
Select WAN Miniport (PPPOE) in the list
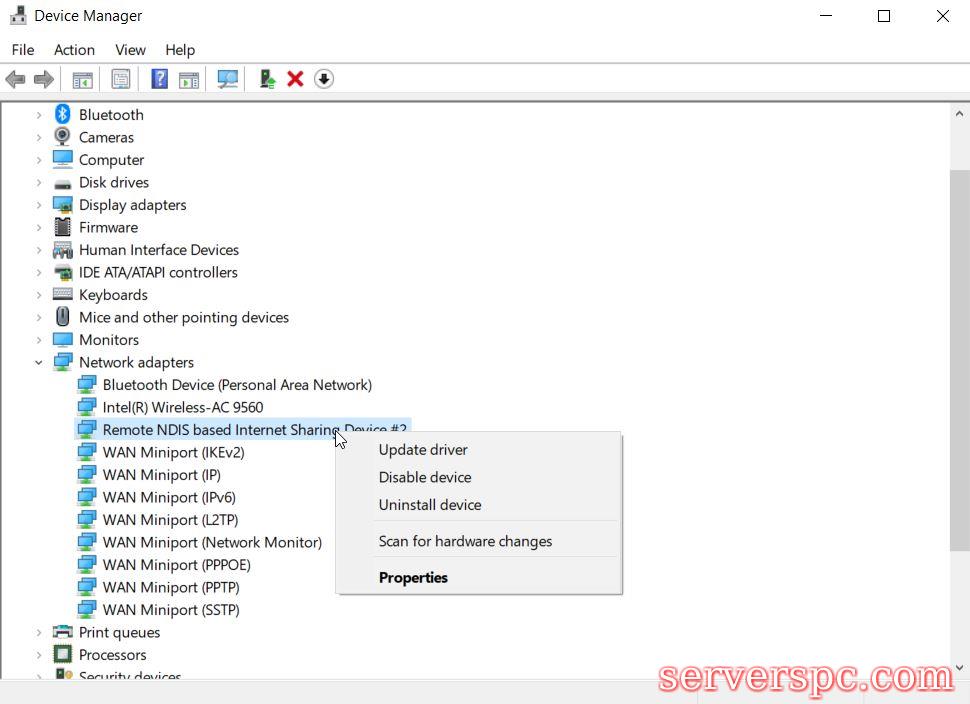176,565
